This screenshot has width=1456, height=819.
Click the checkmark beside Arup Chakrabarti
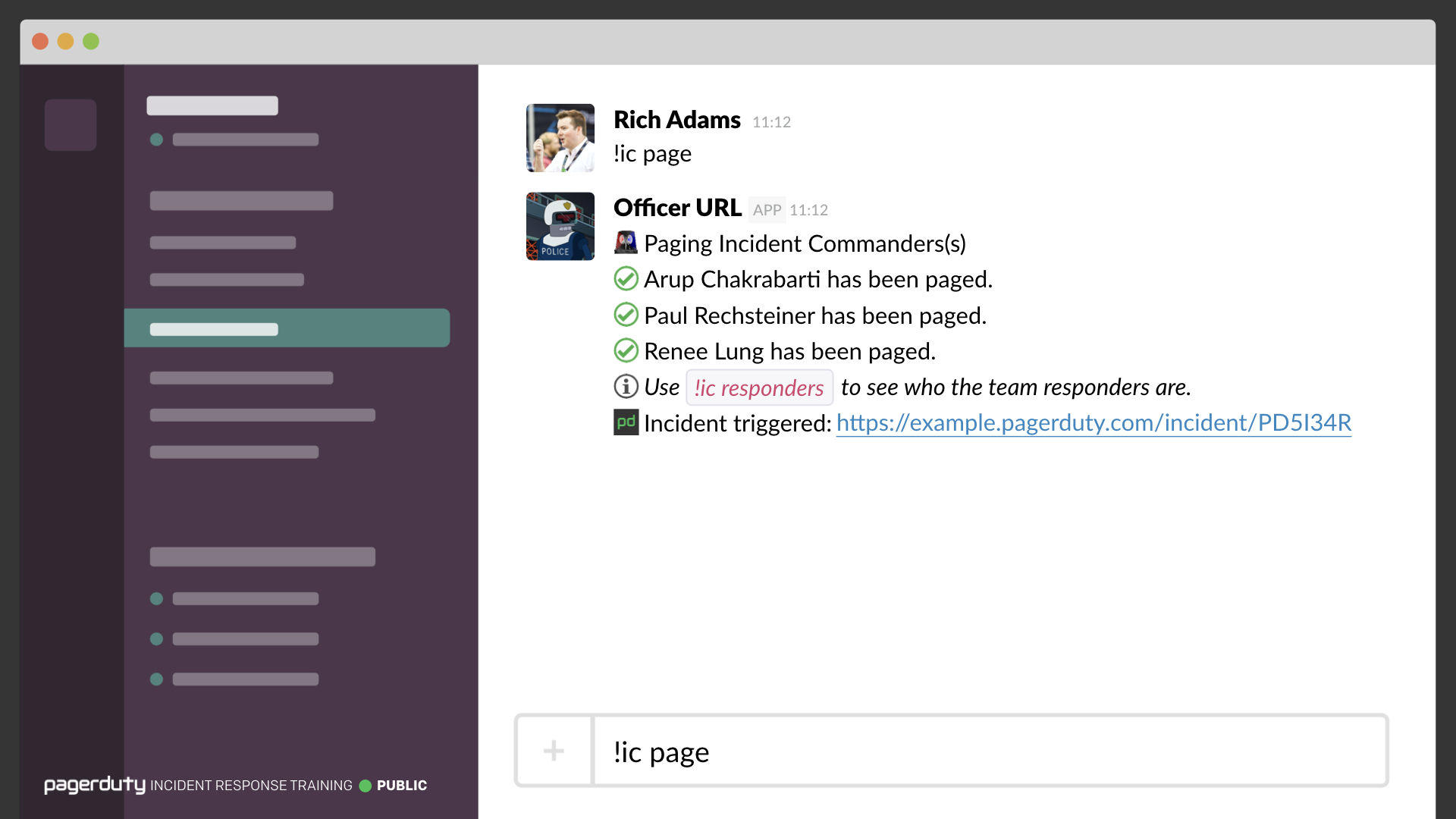click(626, 279)
